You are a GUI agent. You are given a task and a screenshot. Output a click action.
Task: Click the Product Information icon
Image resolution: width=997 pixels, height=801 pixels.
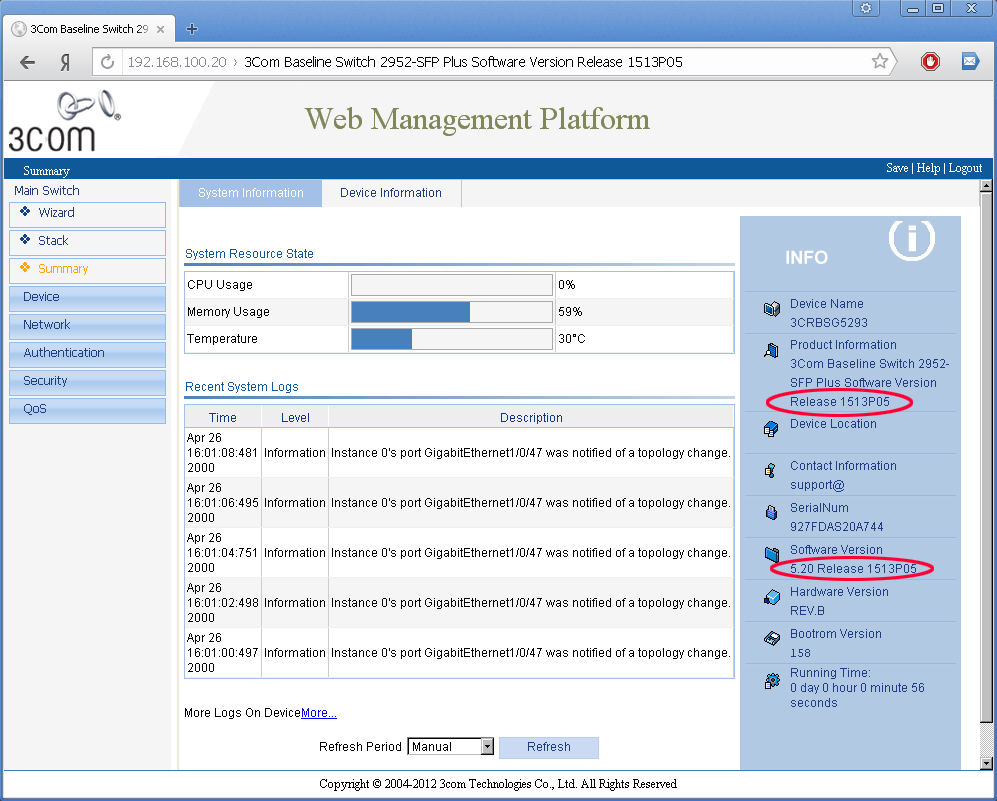pos(771,350)
